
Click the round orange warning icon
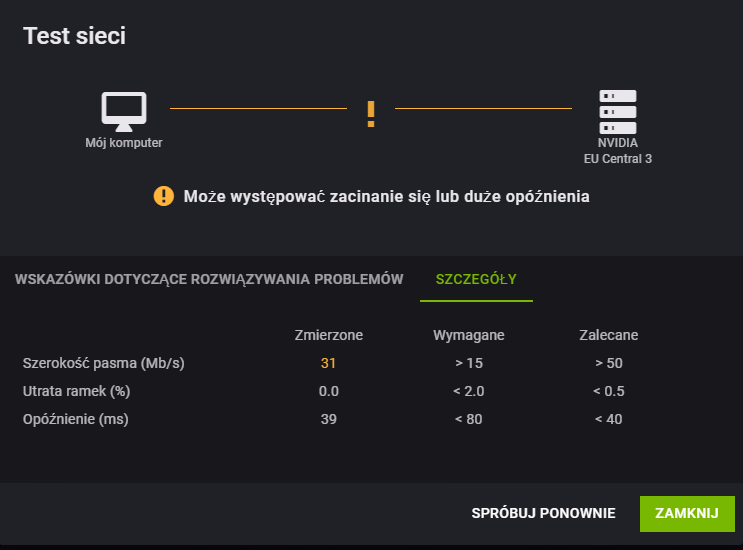[x=164, y=196]
